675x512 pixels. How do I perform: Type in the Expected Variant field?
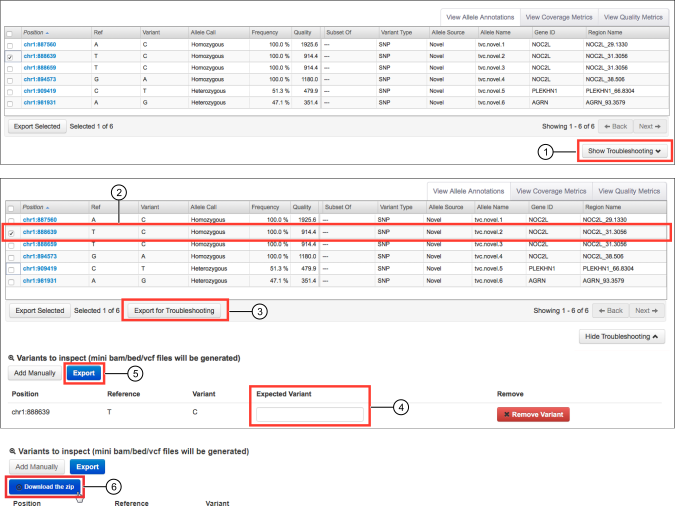[x=309, y=414]
